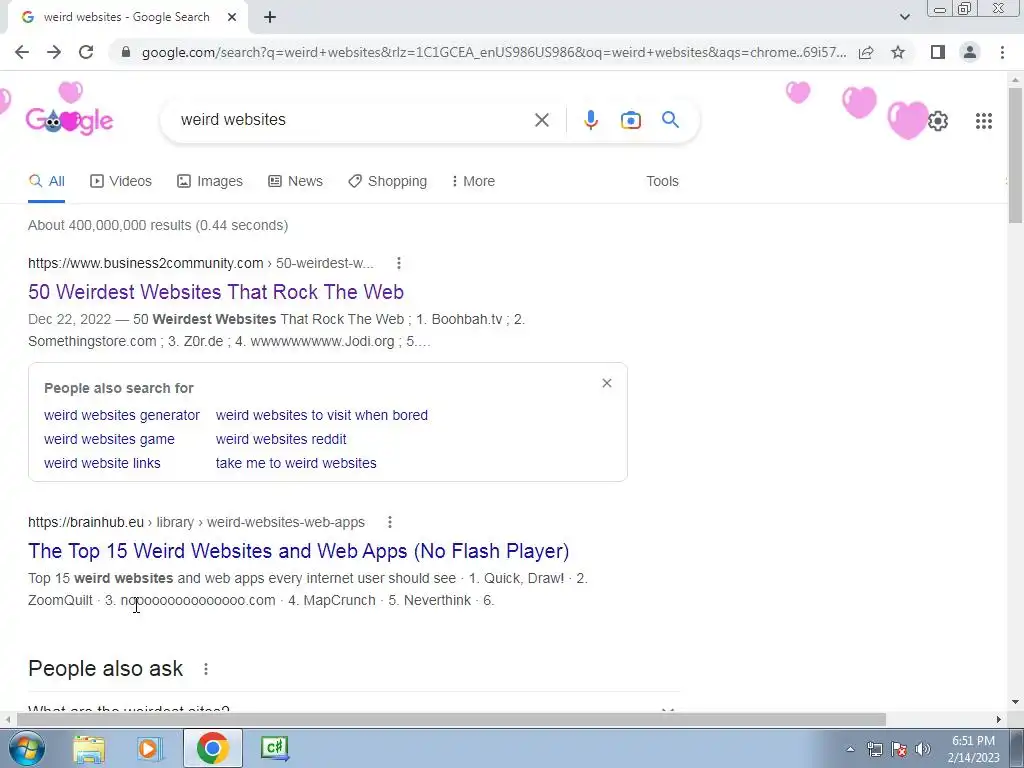Switch to Images results
Viewport: 1024px width, 768px height.
(210, 182)
